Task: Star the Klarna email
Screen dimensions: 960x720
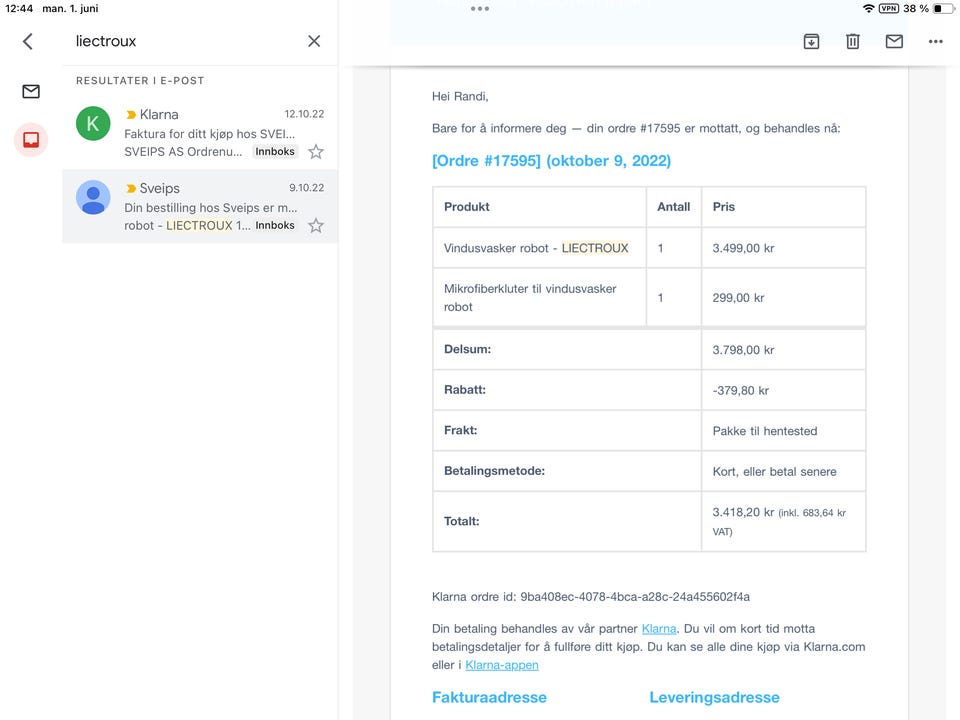Action: (316, 152)
